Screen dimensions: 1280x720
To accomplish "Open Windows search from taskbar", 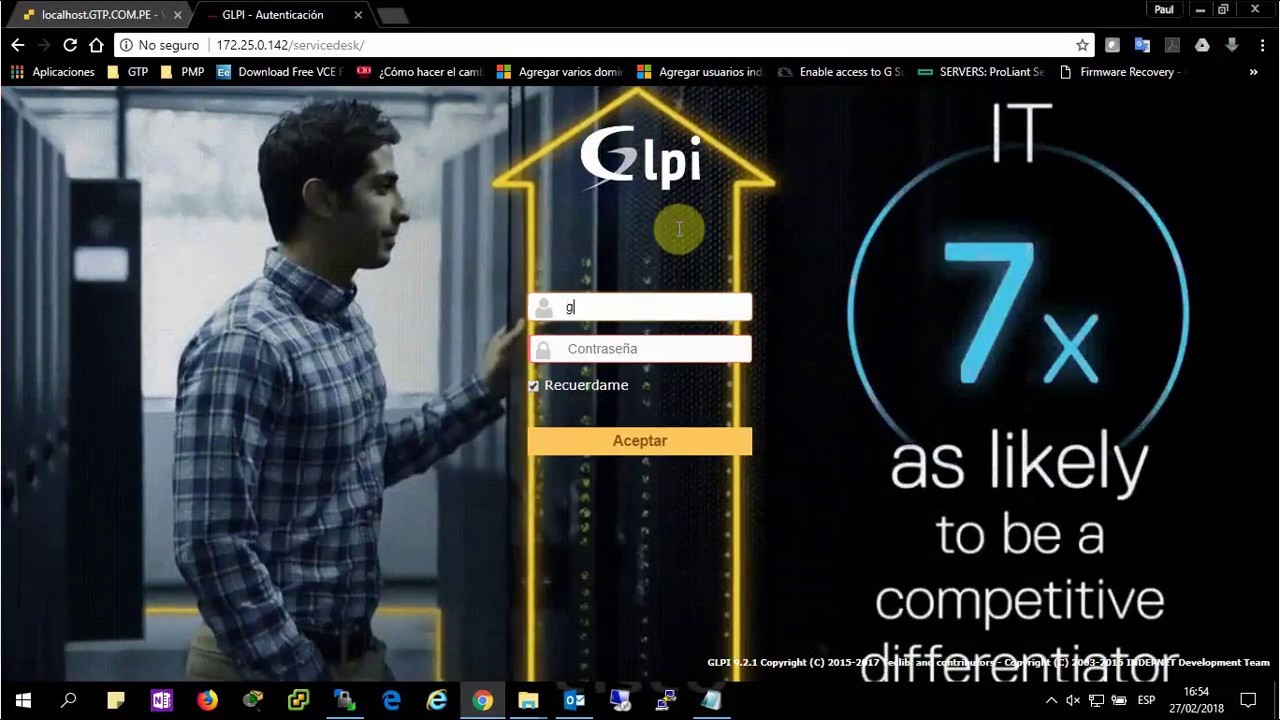I will [69, 700].
